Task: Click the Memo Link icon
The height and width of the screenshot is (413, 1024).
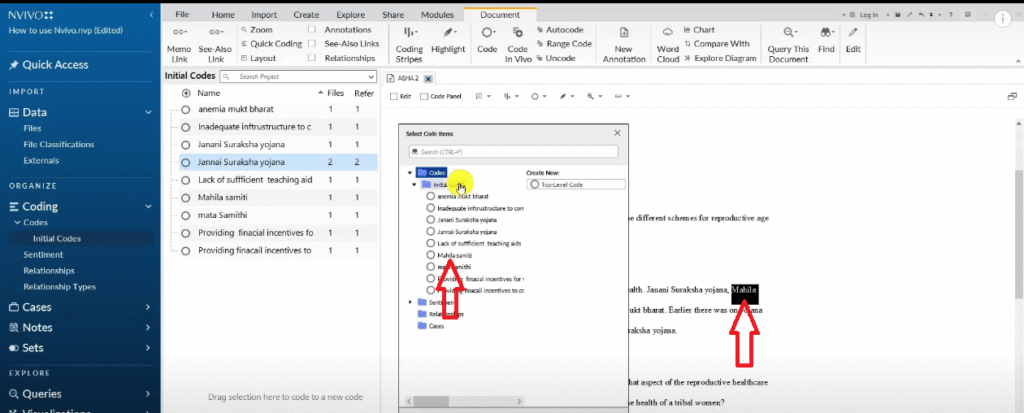Action: 179,32
